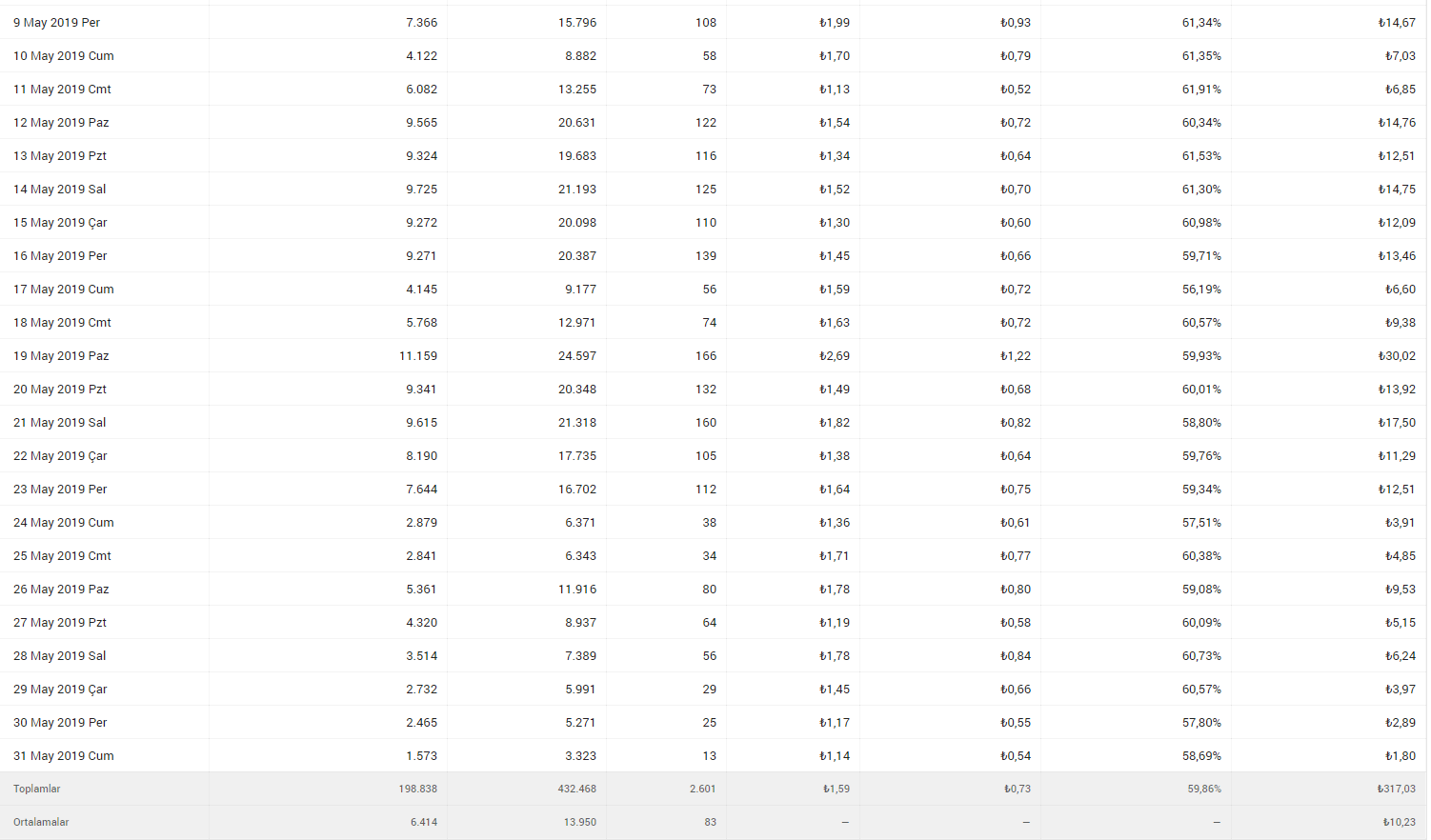Click the 56,19% value on 17 May
The width and height of the screenshot is (1431, 840).
pos(1201,290)
